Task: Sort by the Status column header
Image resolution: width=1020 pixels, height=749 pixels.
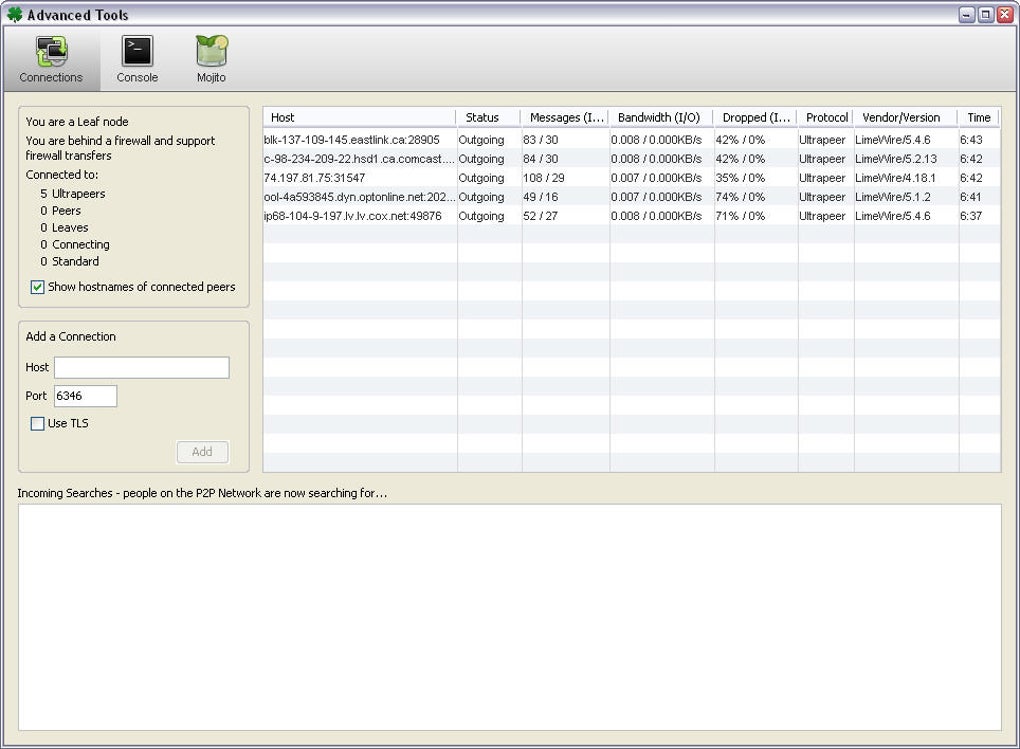Action: 489,118
